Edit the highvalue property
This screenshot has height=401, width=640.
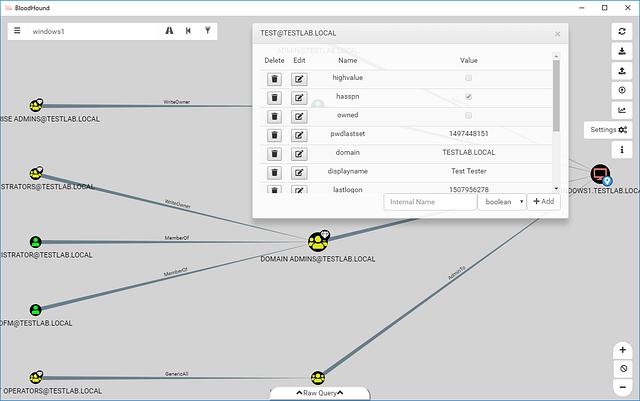299,79
